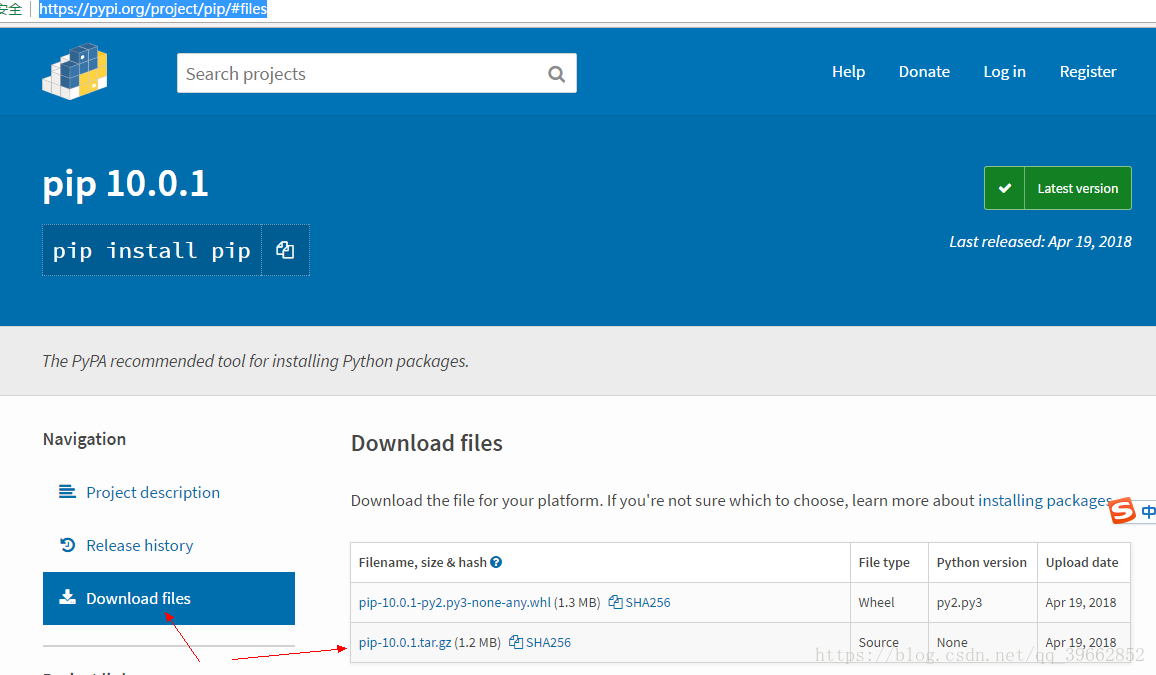Click the Upload date column header

(1082, 562)
